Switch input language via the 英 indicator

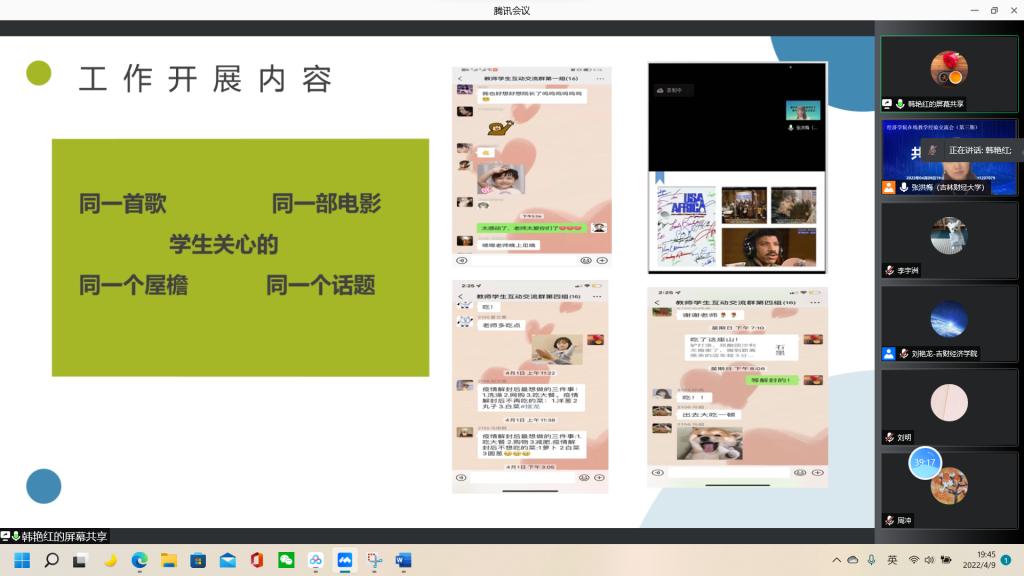point(892,560)
